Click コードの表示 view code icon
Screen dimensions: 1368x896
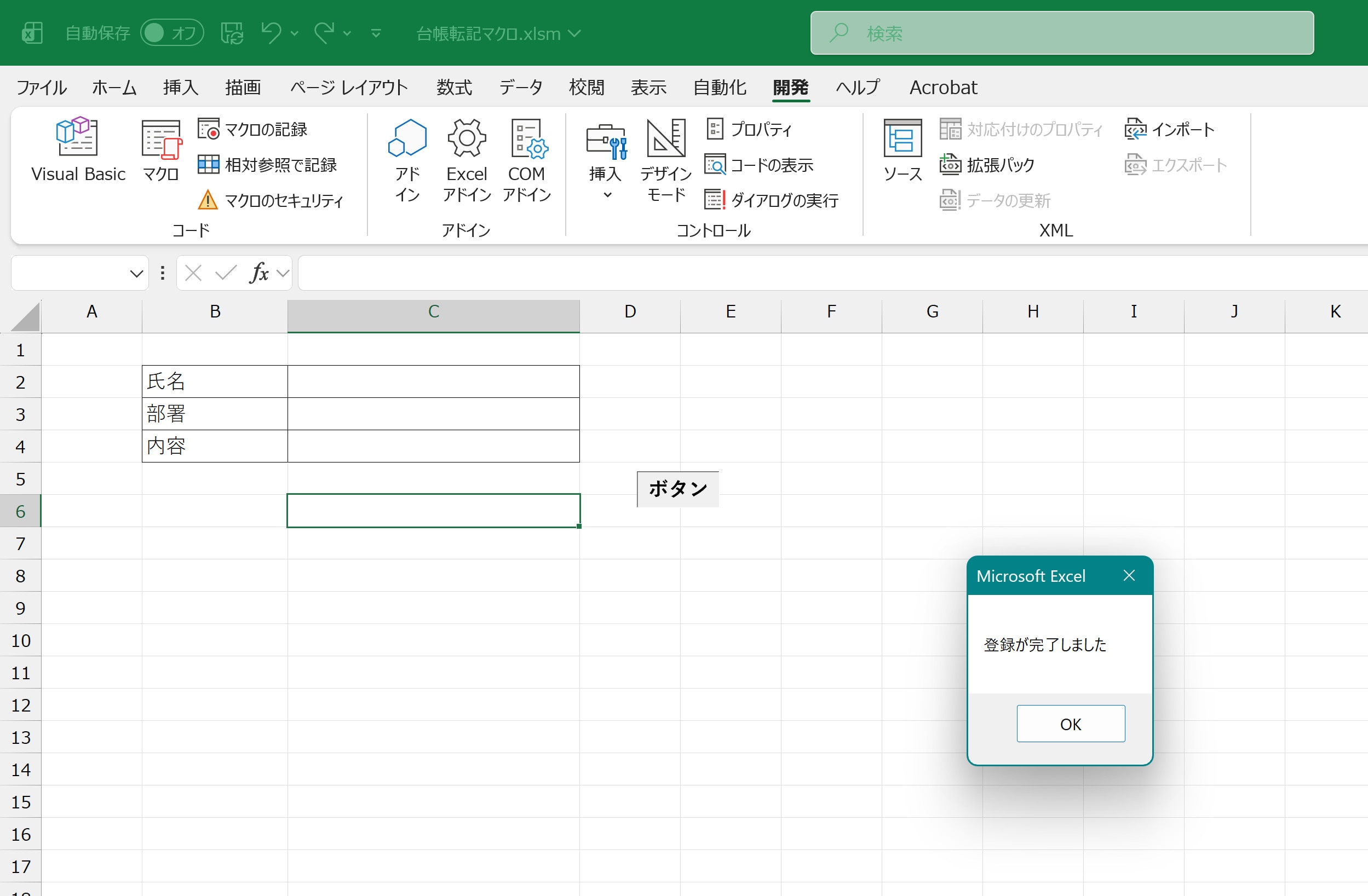coord(716,165)
